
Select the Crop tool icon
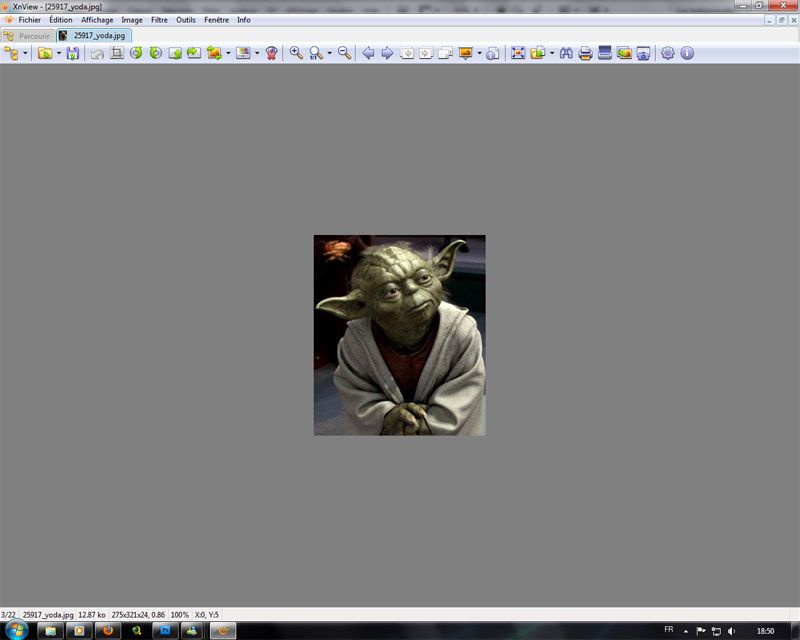(x=117, y=53)
